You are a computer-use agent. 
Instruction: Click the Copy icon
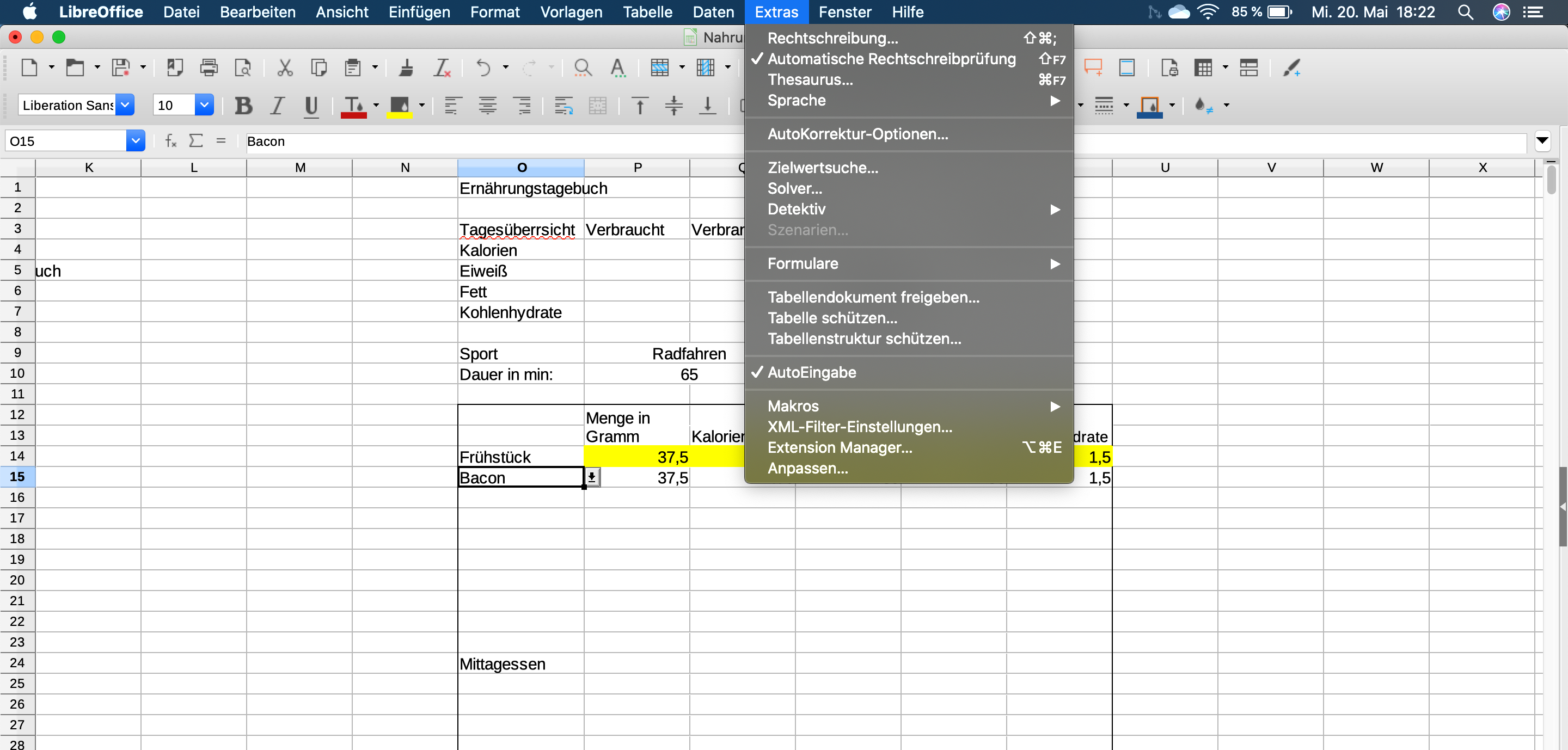click(x=318, y=67)
